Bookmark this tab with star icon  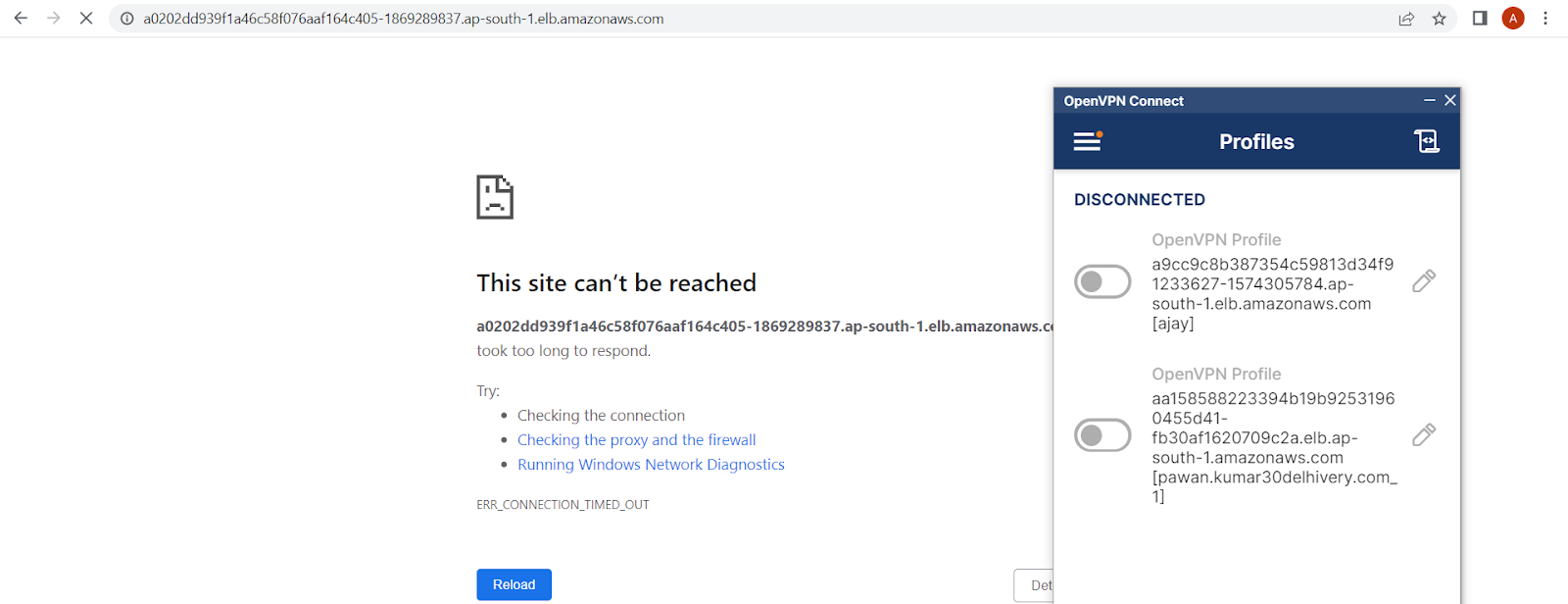tap(1439, 19)
